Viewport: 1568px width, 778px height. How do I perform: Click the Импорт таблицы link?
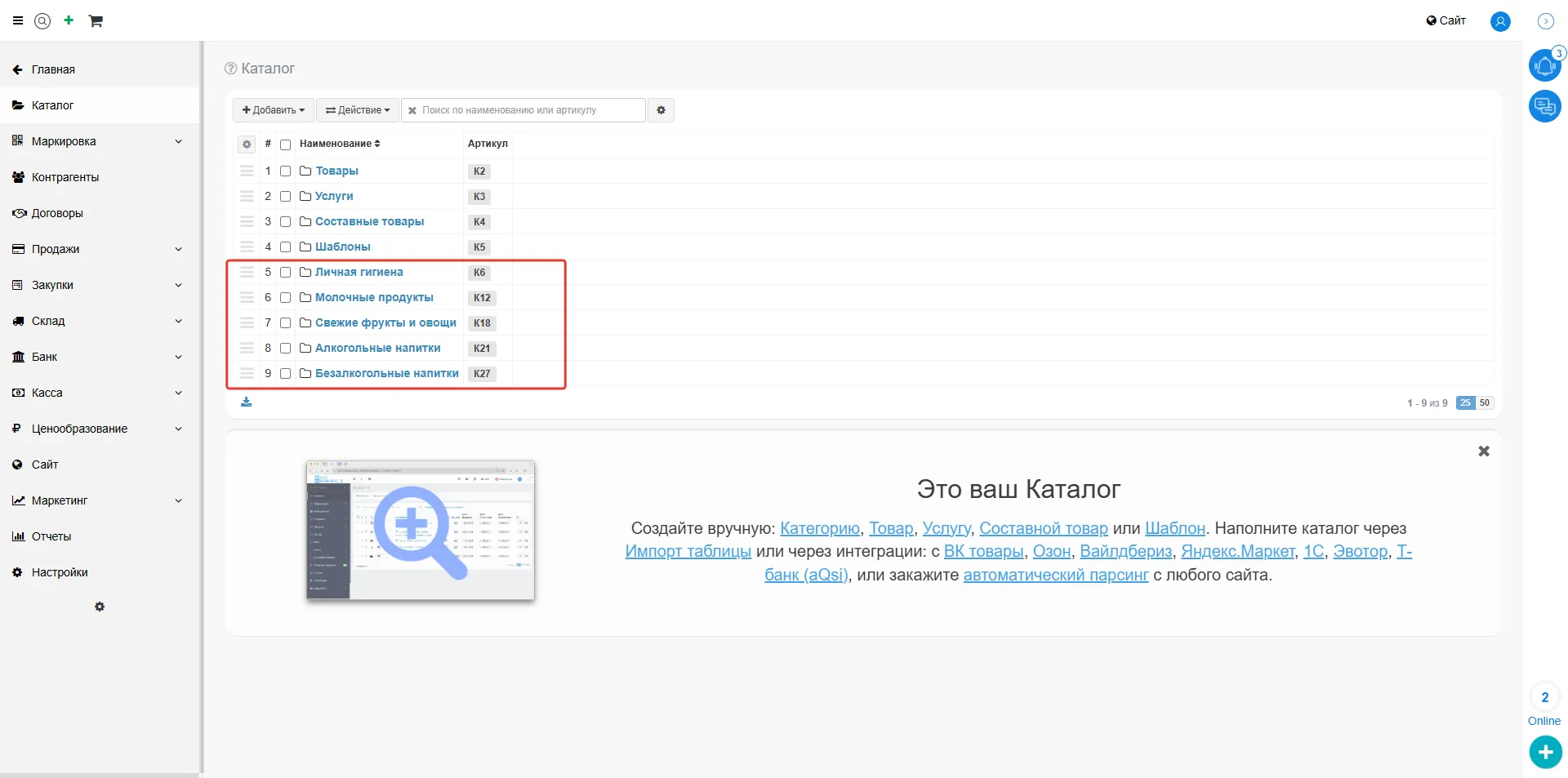coord(688,552)
